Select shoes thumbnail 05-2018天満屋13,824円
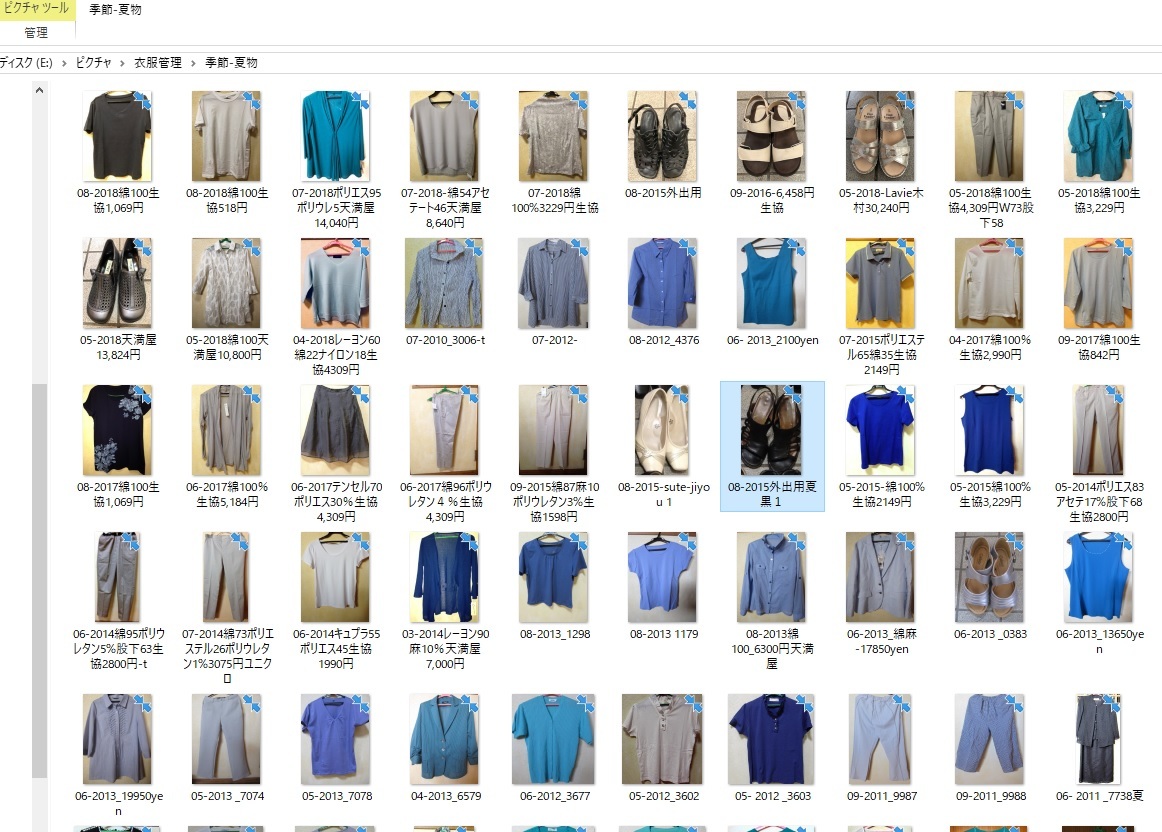The height and width of the screenshot is (832, 1162). tap(118, 283)
